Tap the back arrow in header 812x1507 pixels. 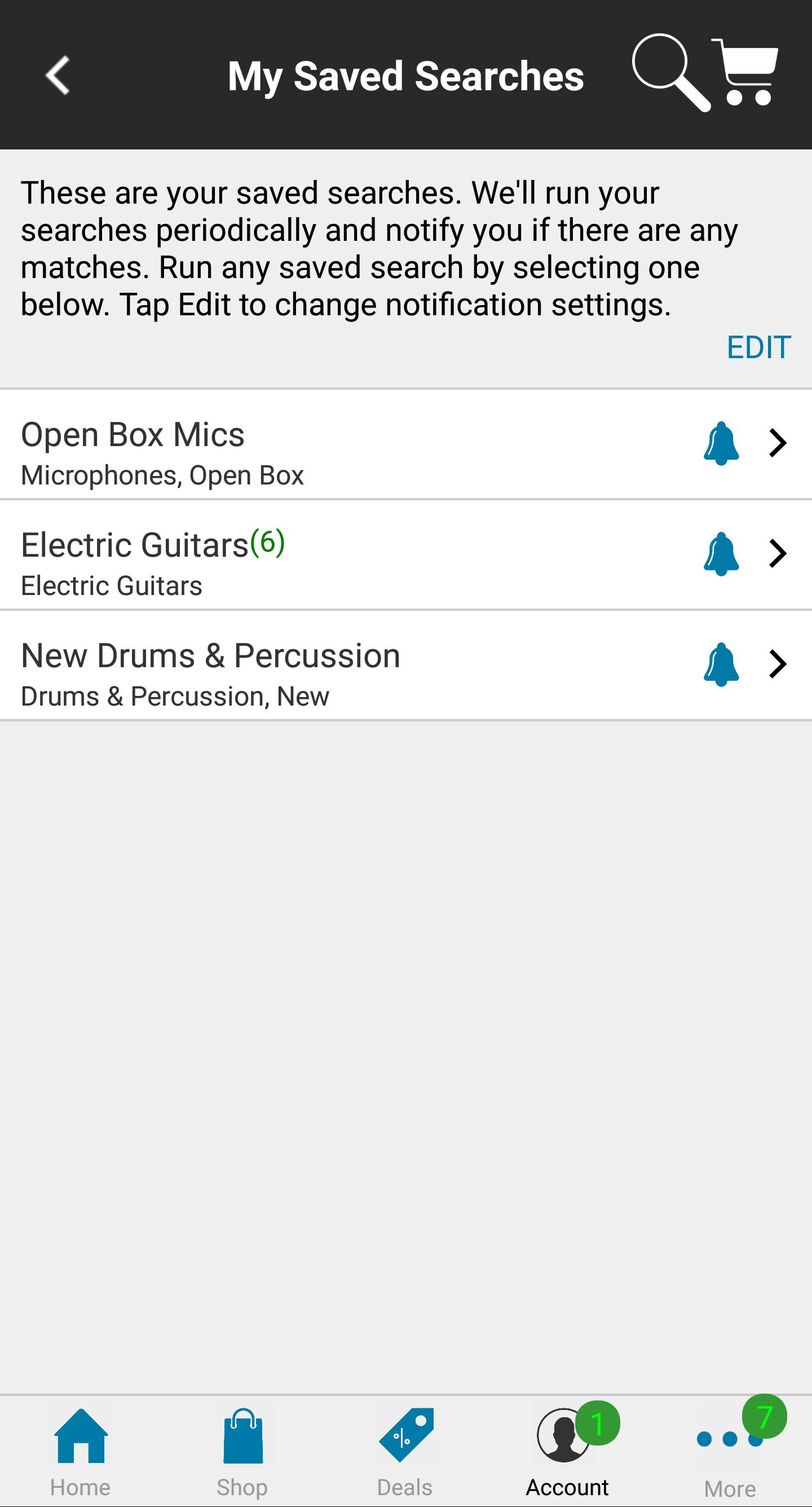click(x=58, y=75)
